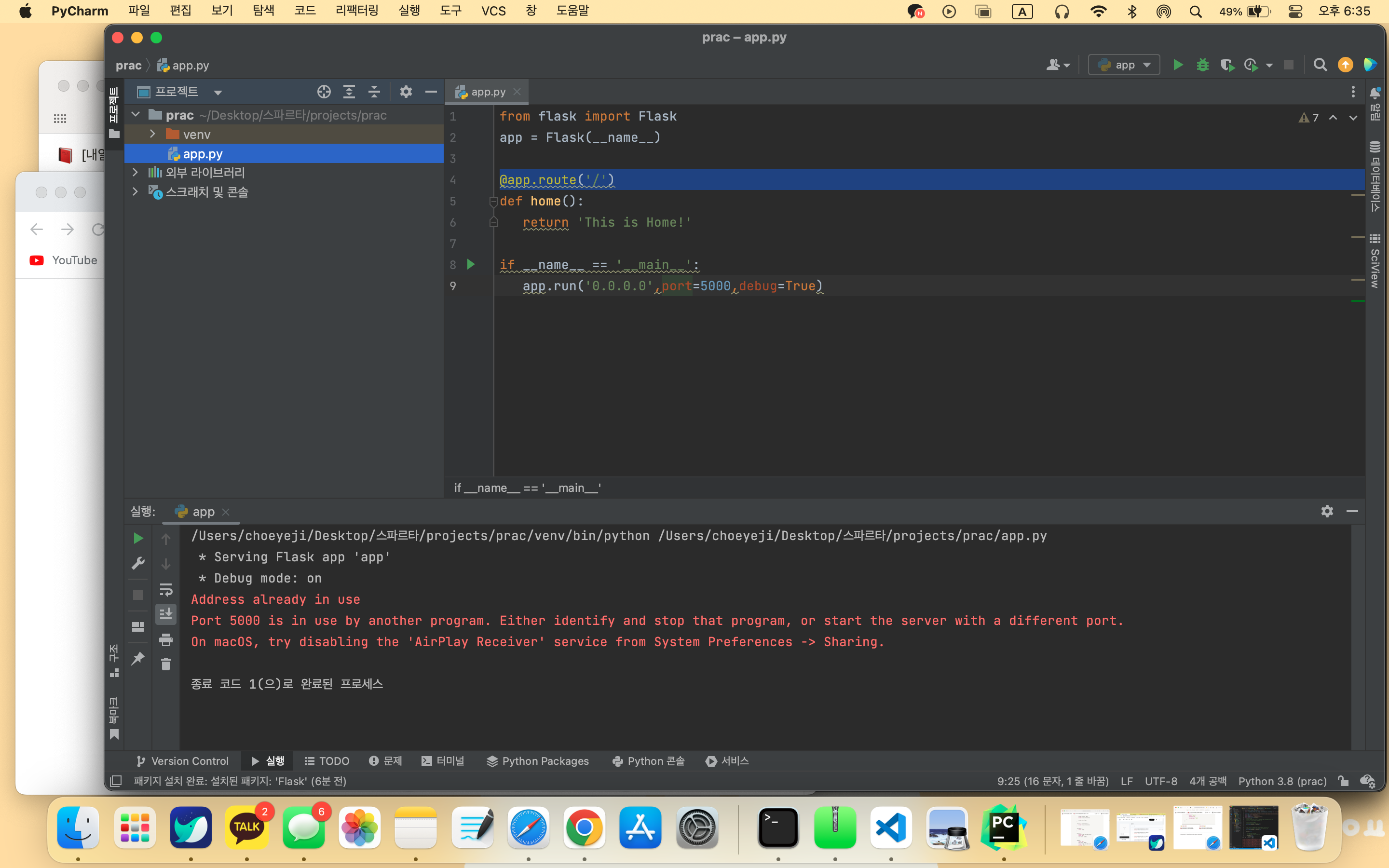
Task: Open Code With Me user dropdown
Action: 1058,65
